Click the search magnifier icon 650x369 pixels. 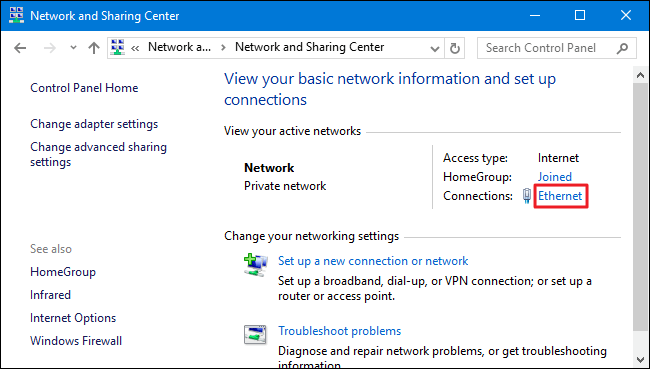click(x=622, y=49)
